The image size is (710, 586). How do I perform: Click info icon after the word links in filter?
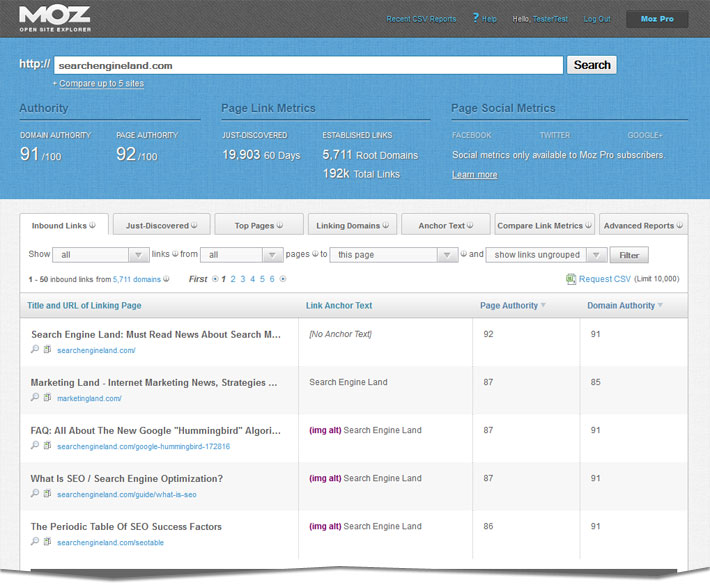(175, 254)
